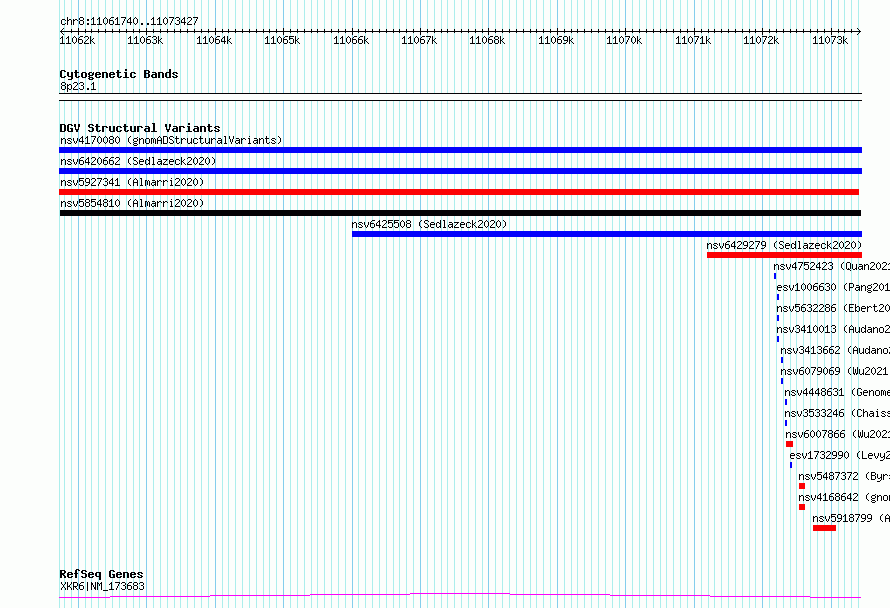Open the nsv5854810 (Almarri2020) label
890x608 pixels.
132,203
